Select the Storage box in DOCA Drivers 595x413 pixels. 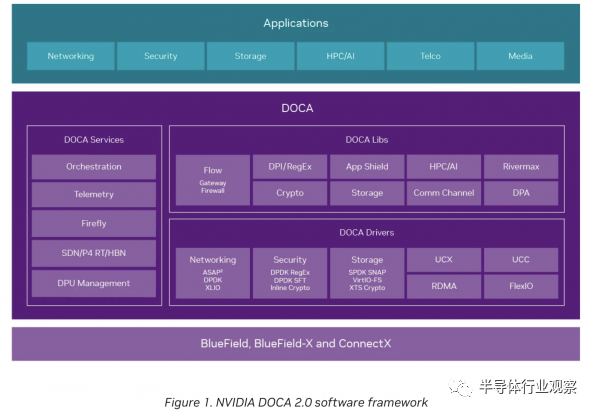click(x=367, y=273)
